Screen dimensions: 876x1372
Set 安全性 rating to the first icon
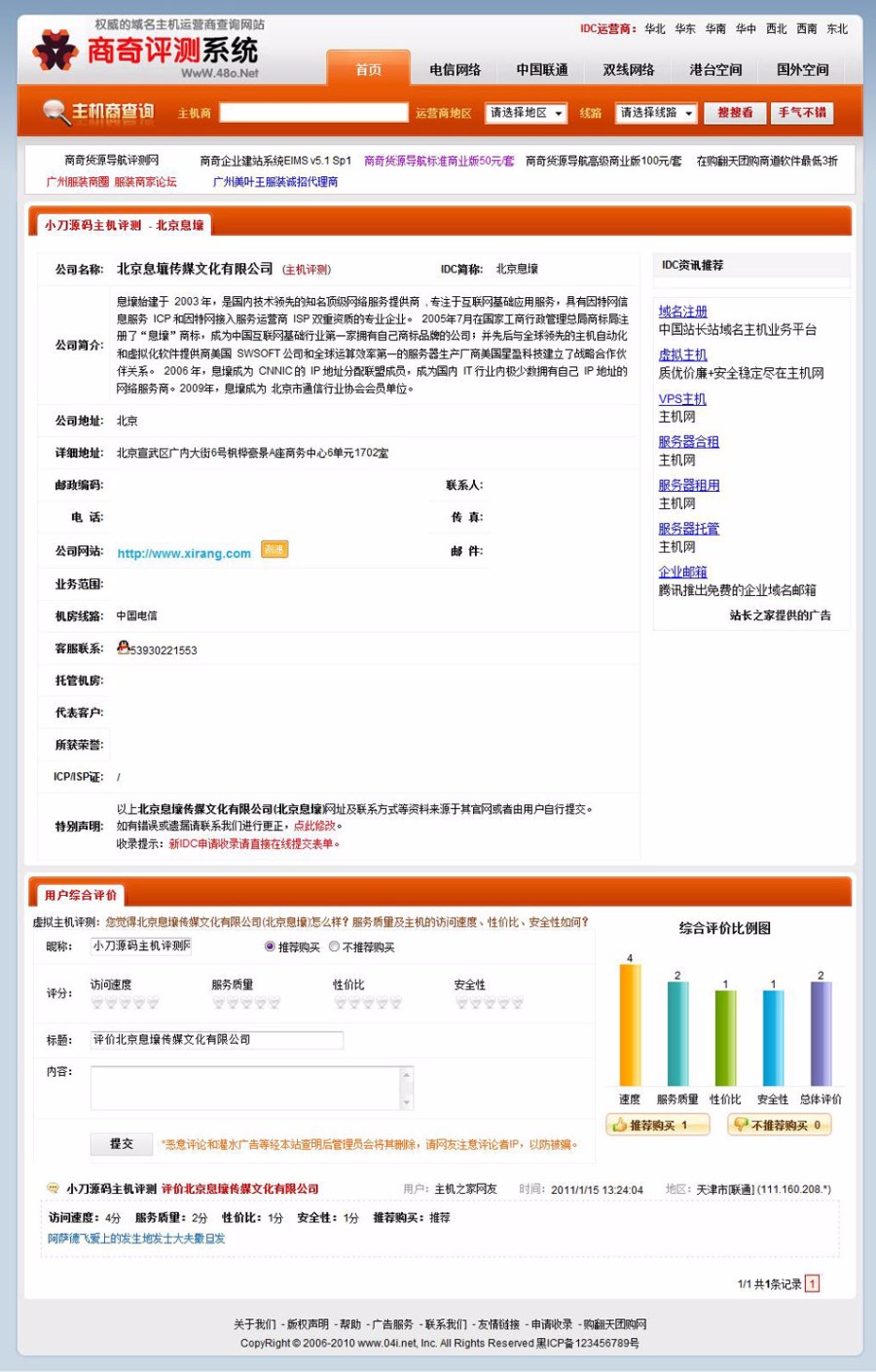point(461,1003)
